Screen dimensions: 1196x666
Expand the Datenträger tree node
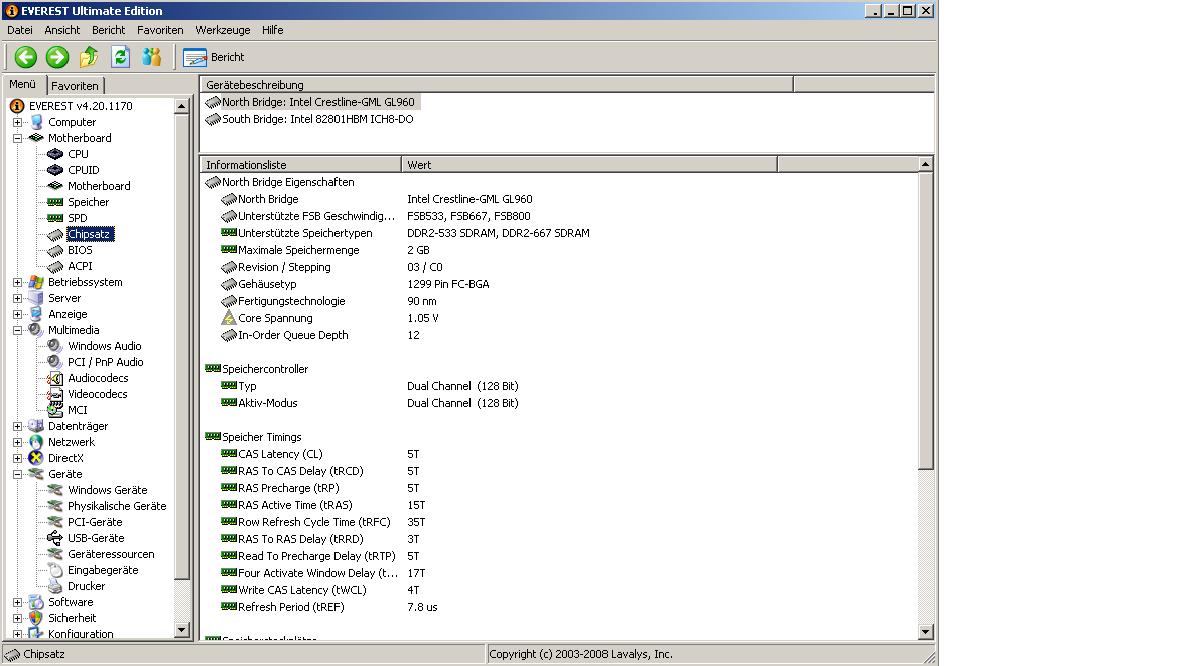[x=17, y=426]
